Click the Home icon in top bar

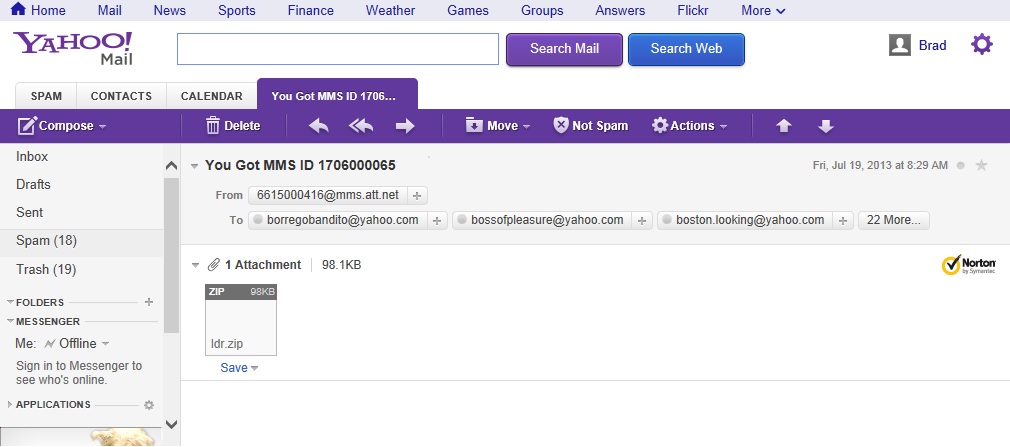[x=19, y=9]
